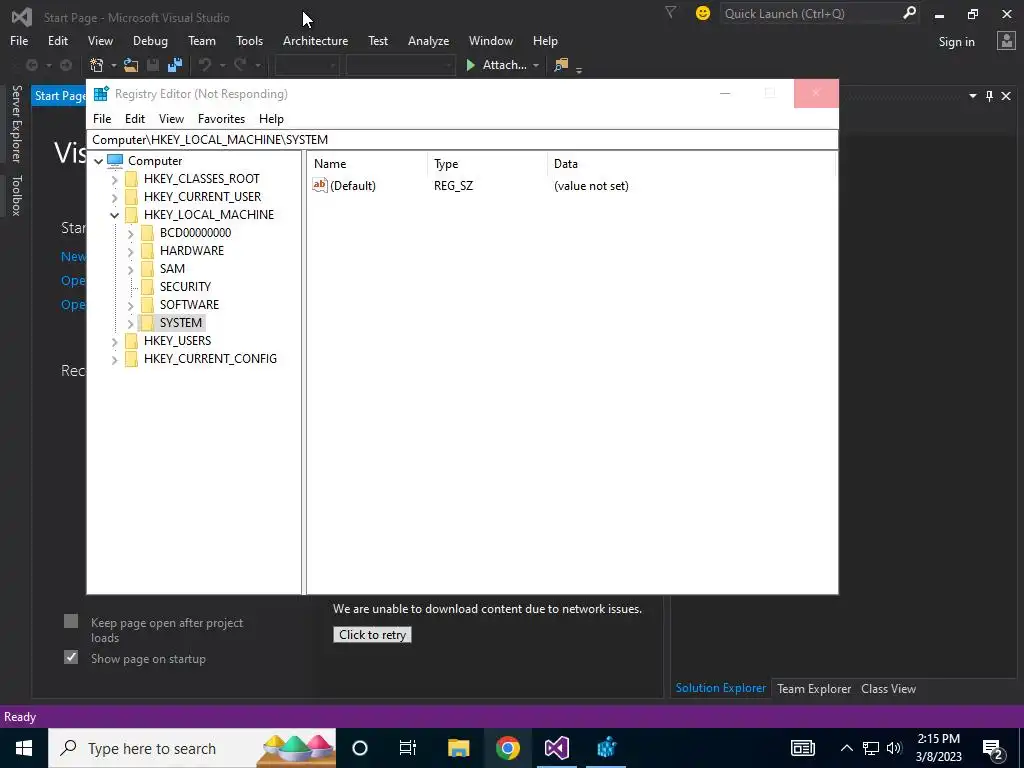The height and width of the screenshot is (768, 1024).
Task: Open the Server Explorer side tab
Action: (16, 123)
